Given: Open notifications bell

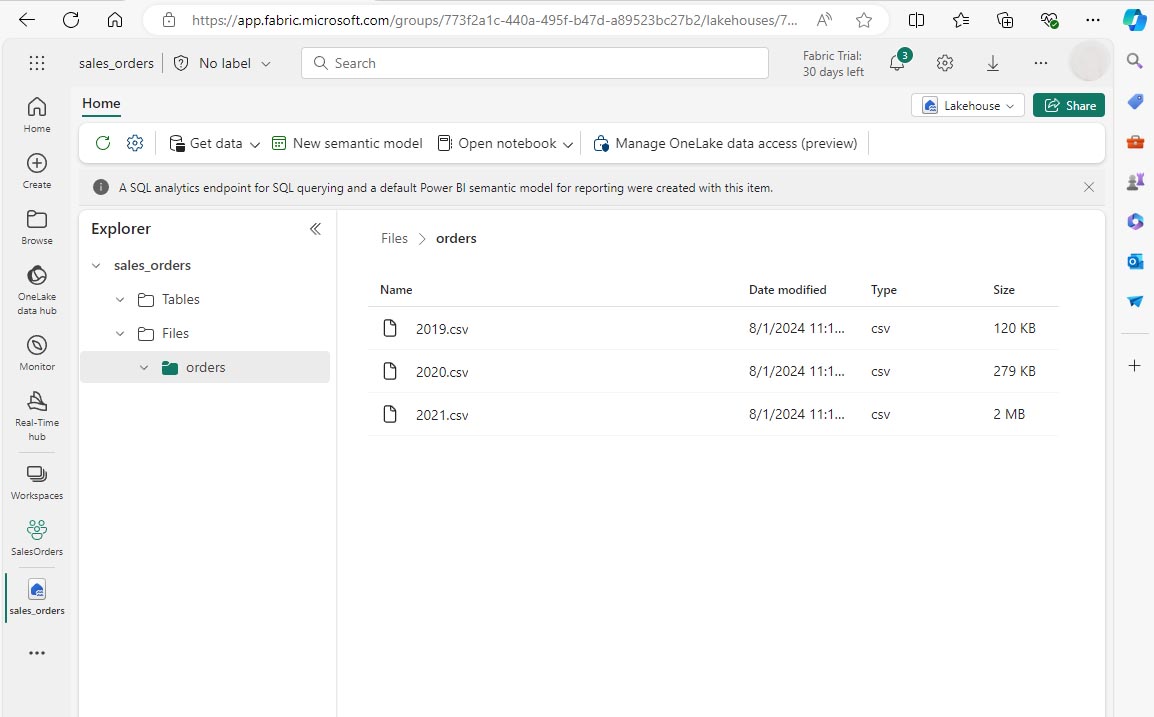Looking at the screenshot, I should tap(897, 63).
